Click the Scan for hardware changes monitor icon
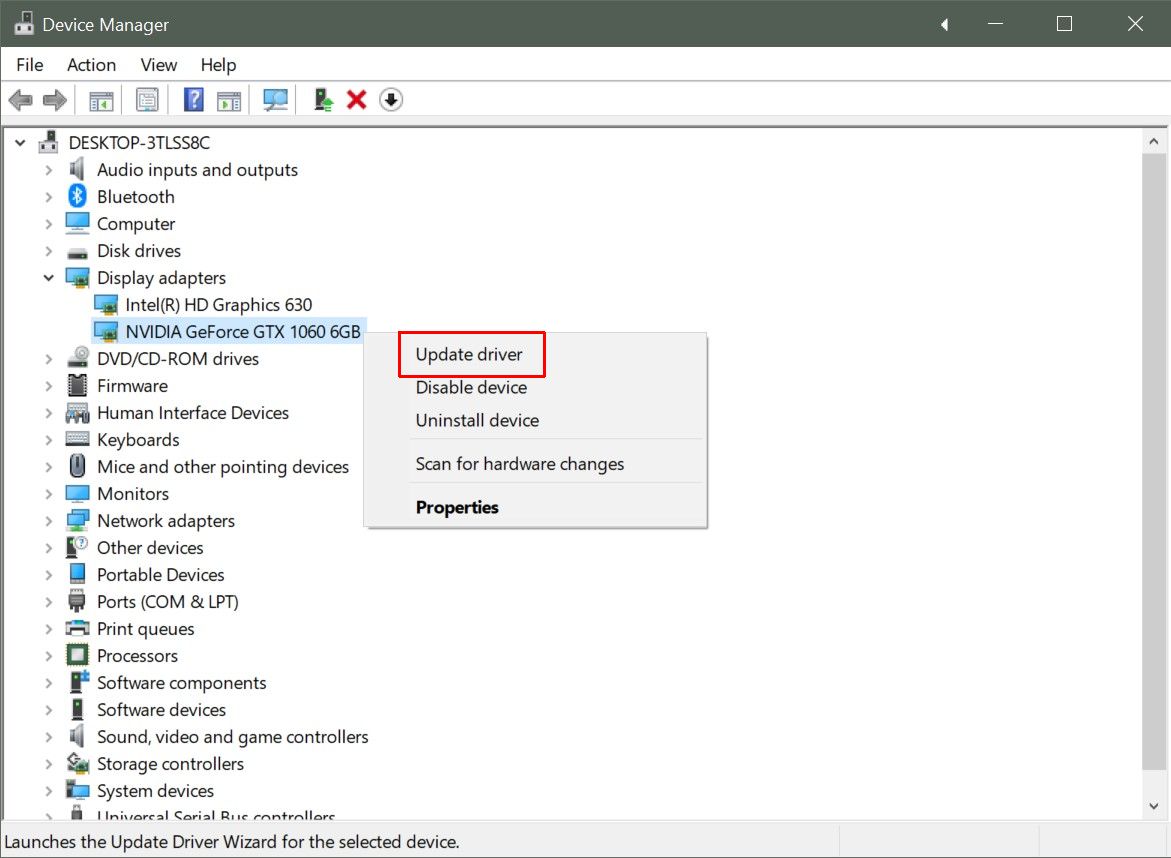 (x=276, y=99)
